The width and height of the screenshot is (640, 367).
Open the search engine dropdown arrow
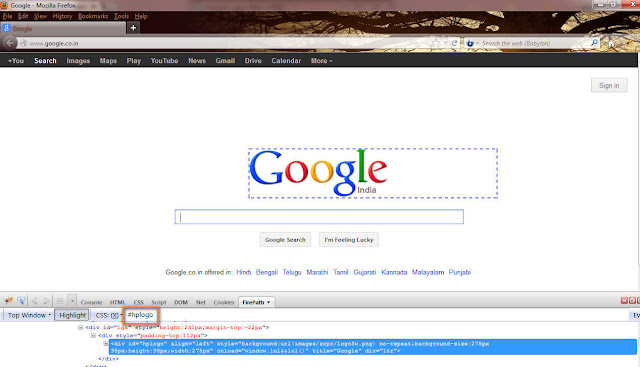477,43
